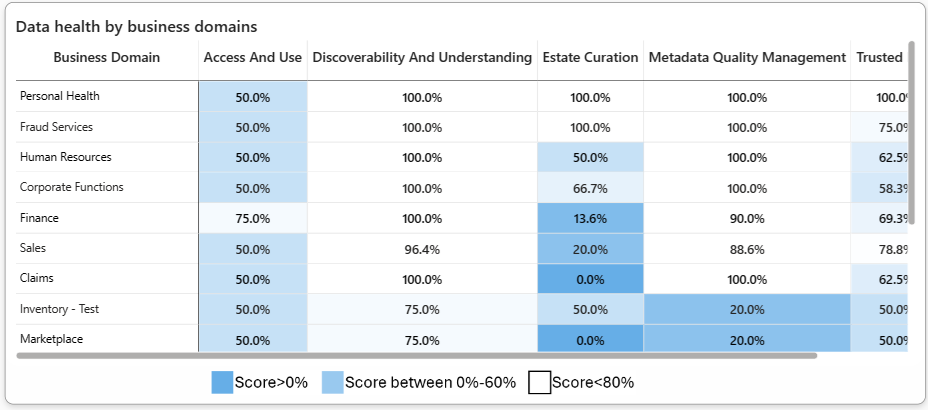Click Discoverability And Understanding column header

[x=422, y=58]
